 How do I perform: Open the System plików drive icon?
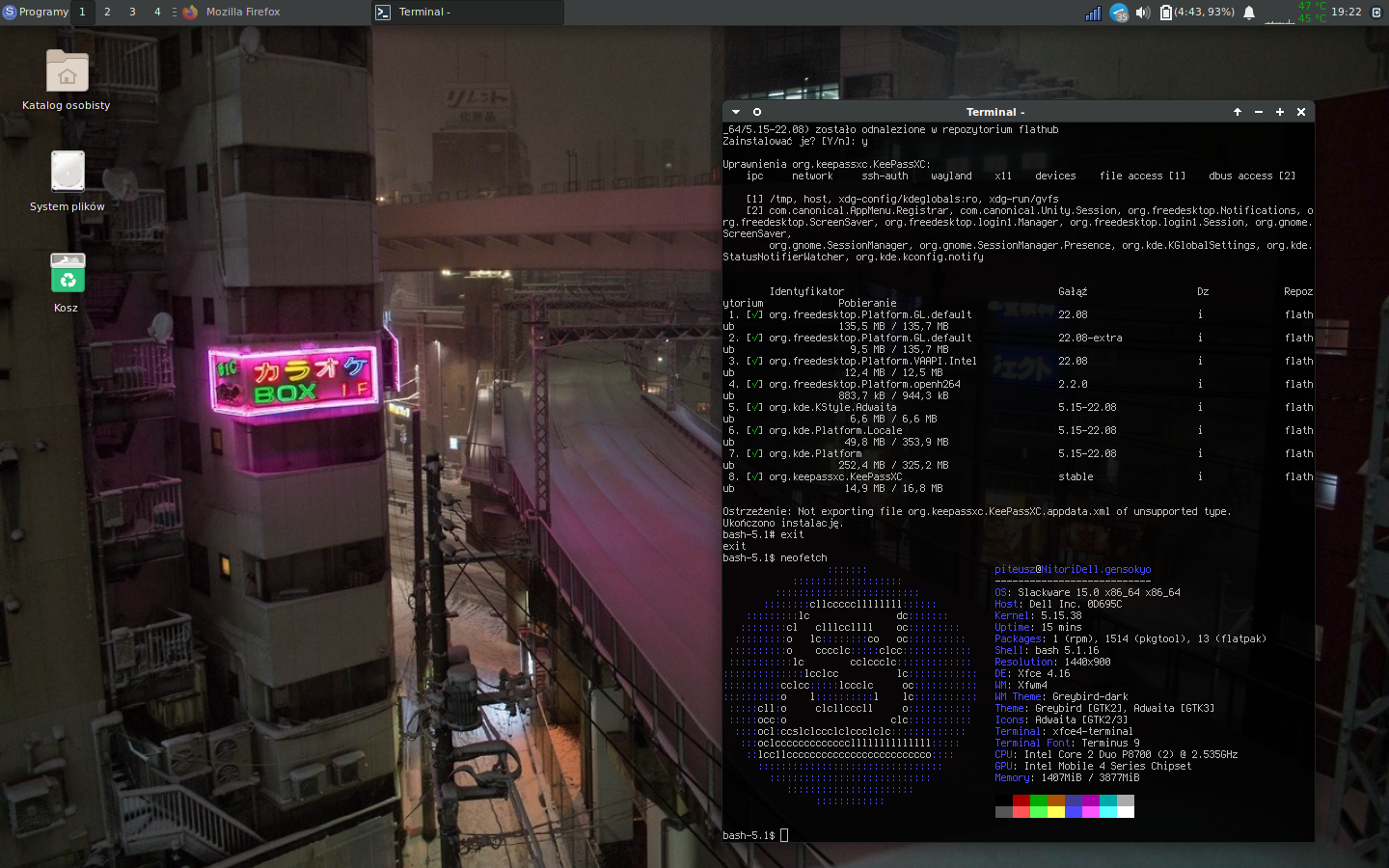(68, 173)
